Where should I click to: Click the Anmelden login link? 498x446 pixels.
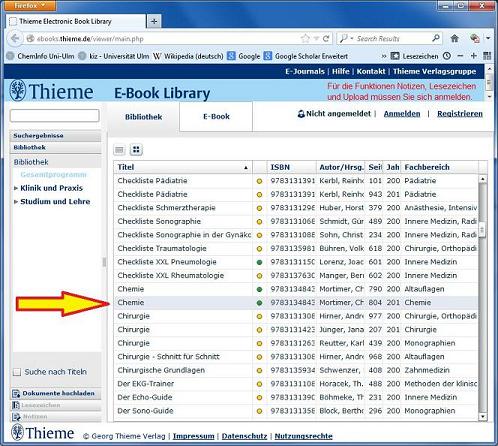(402, 114)
